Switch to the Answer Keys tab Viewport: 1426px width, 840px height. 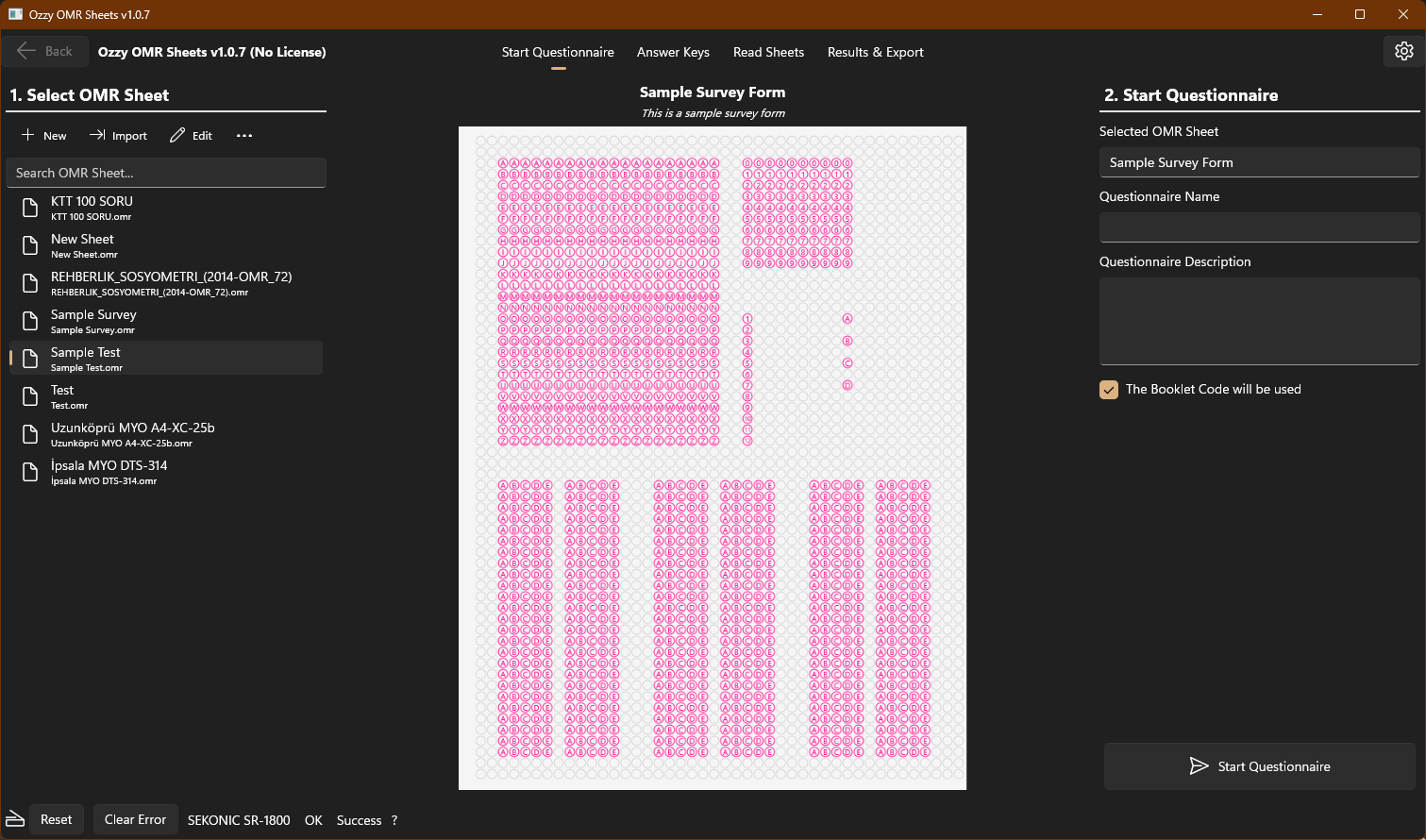pos(673,52)
